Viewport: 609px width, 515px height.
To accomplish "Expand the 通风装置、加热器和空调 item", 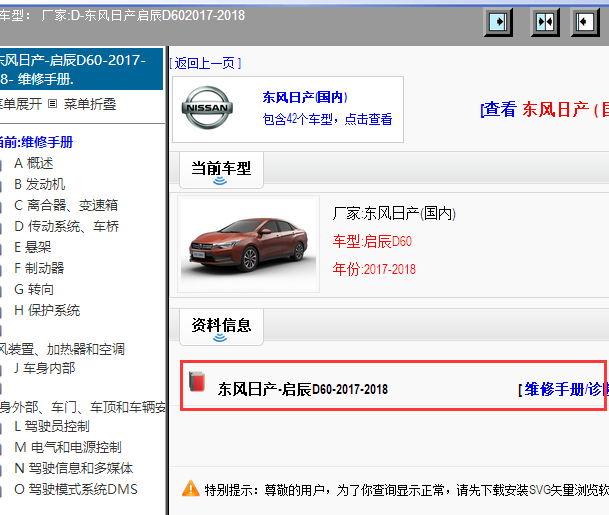I will pyautogui.click(x=62, y=349).
